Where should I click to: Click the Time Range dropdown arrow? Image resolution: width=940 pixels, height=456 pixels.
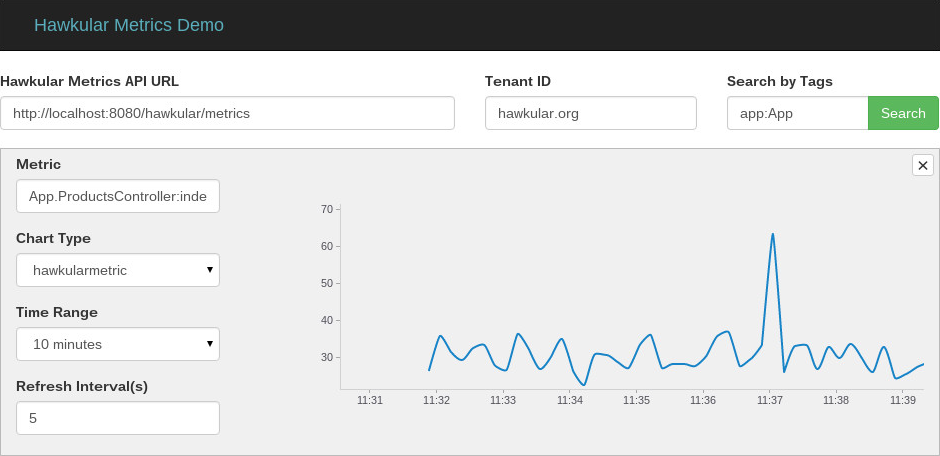tap(210, 343)
